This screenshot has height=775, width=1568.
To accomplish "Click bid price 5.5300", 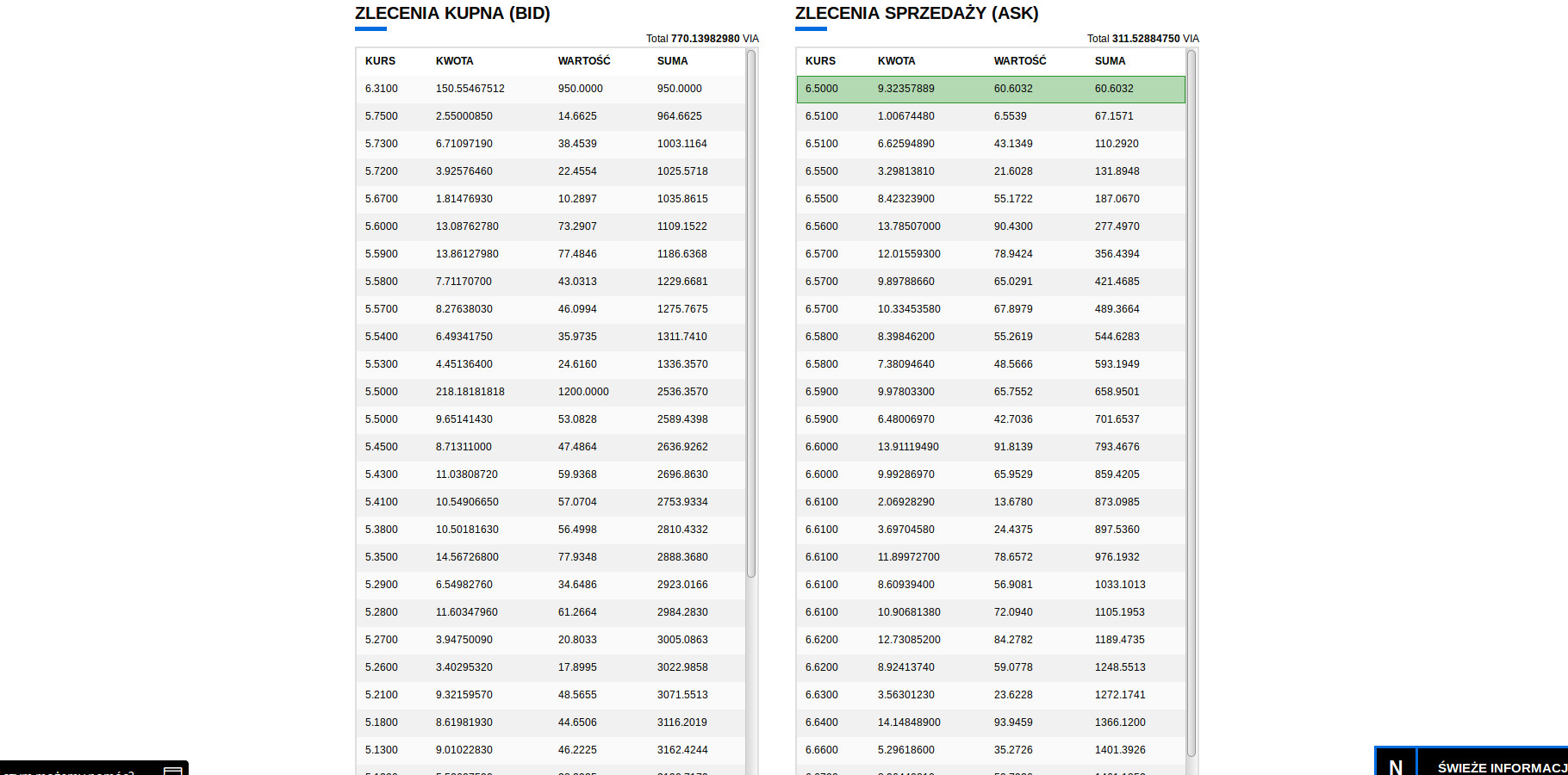I will (382, 364).
